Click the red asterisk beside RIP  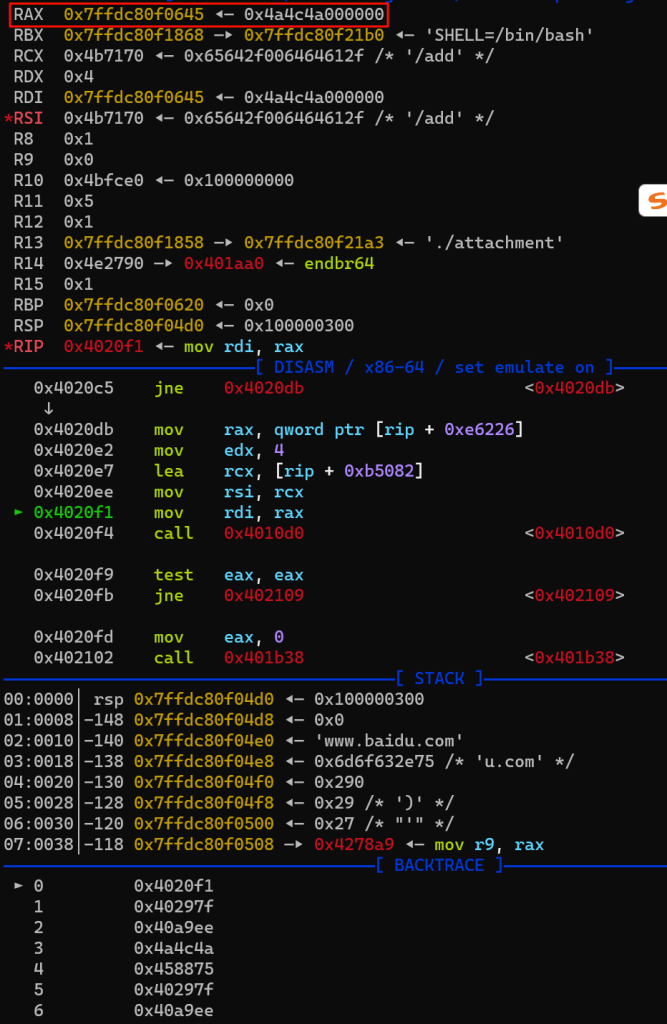coord(8,346)
